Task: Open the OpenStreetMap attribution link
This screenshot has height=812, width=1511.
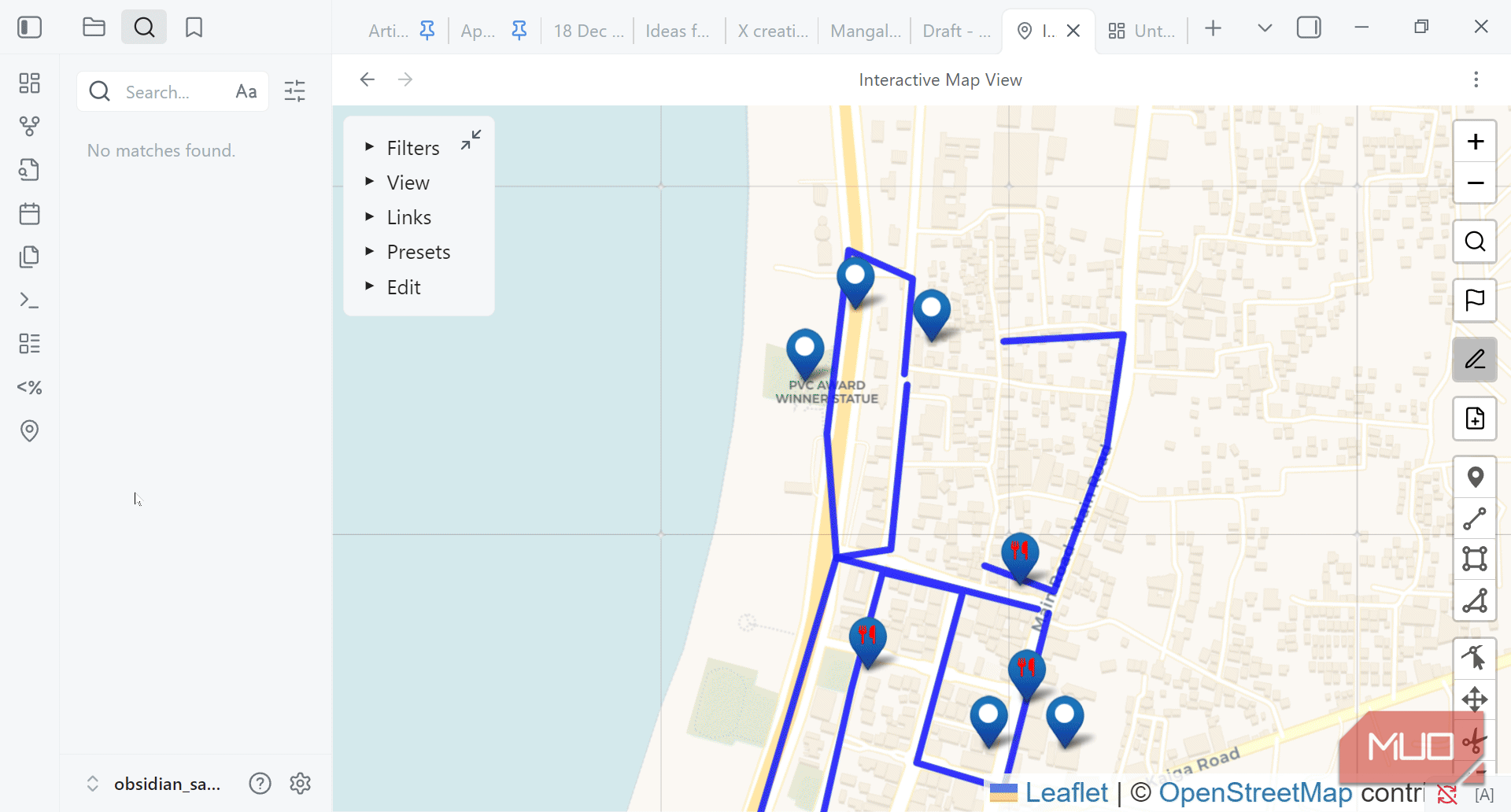Action: point(1254,792)
